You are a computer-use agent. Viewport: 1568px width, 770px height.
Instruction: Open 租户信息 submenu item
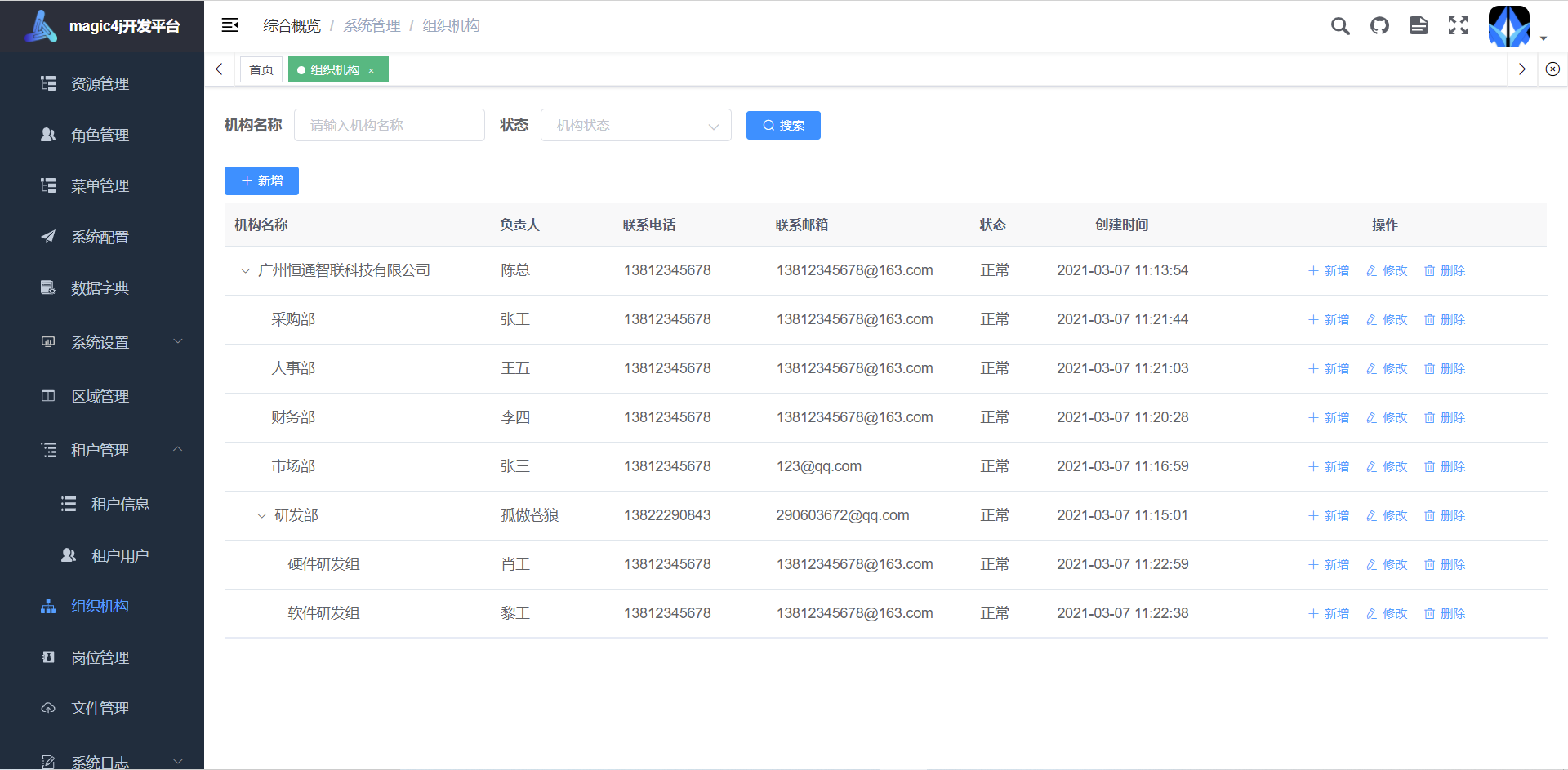102,504
